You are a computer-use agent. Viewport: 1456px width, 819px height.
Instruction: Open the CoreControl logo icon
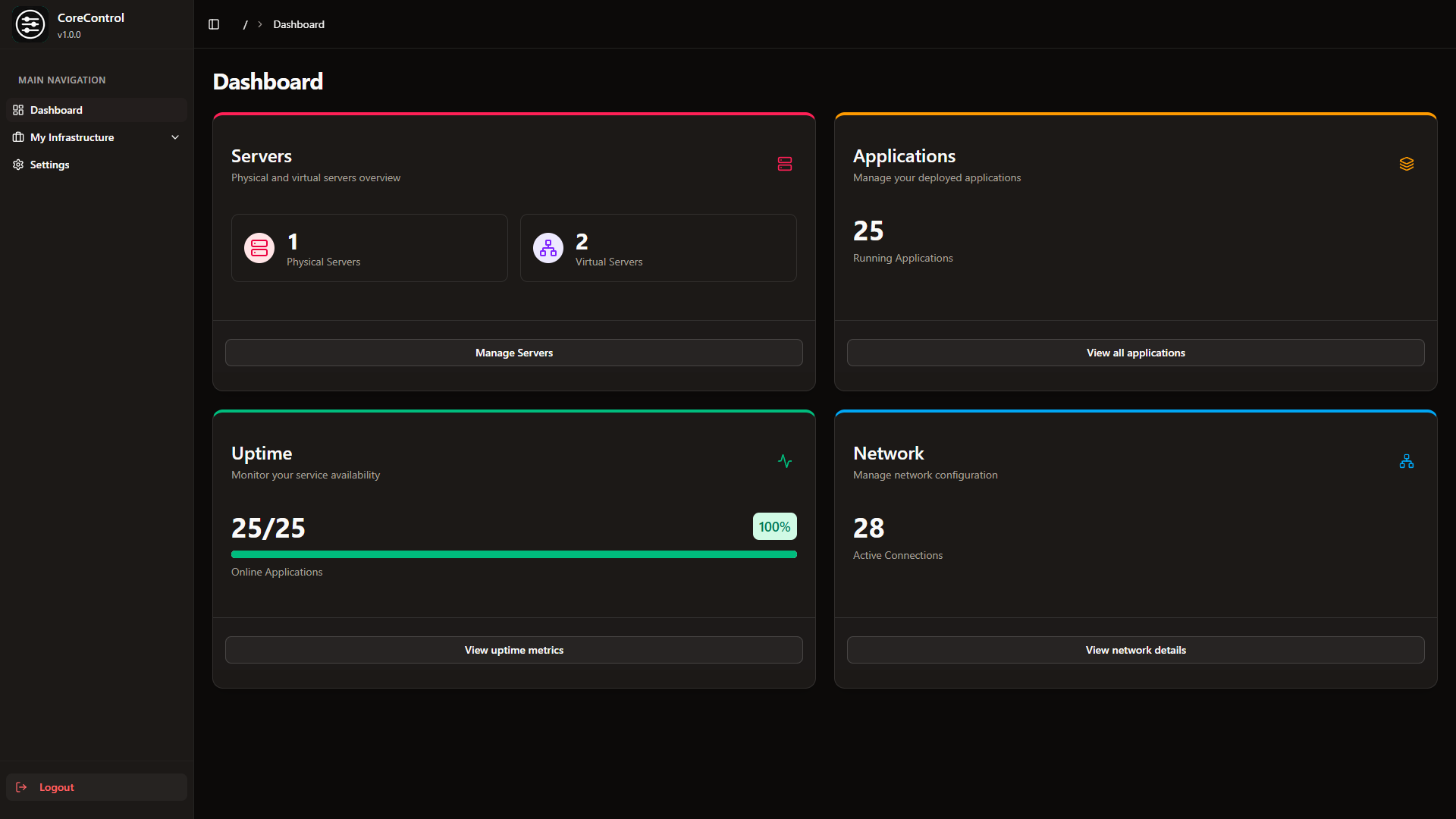(30, 24)
